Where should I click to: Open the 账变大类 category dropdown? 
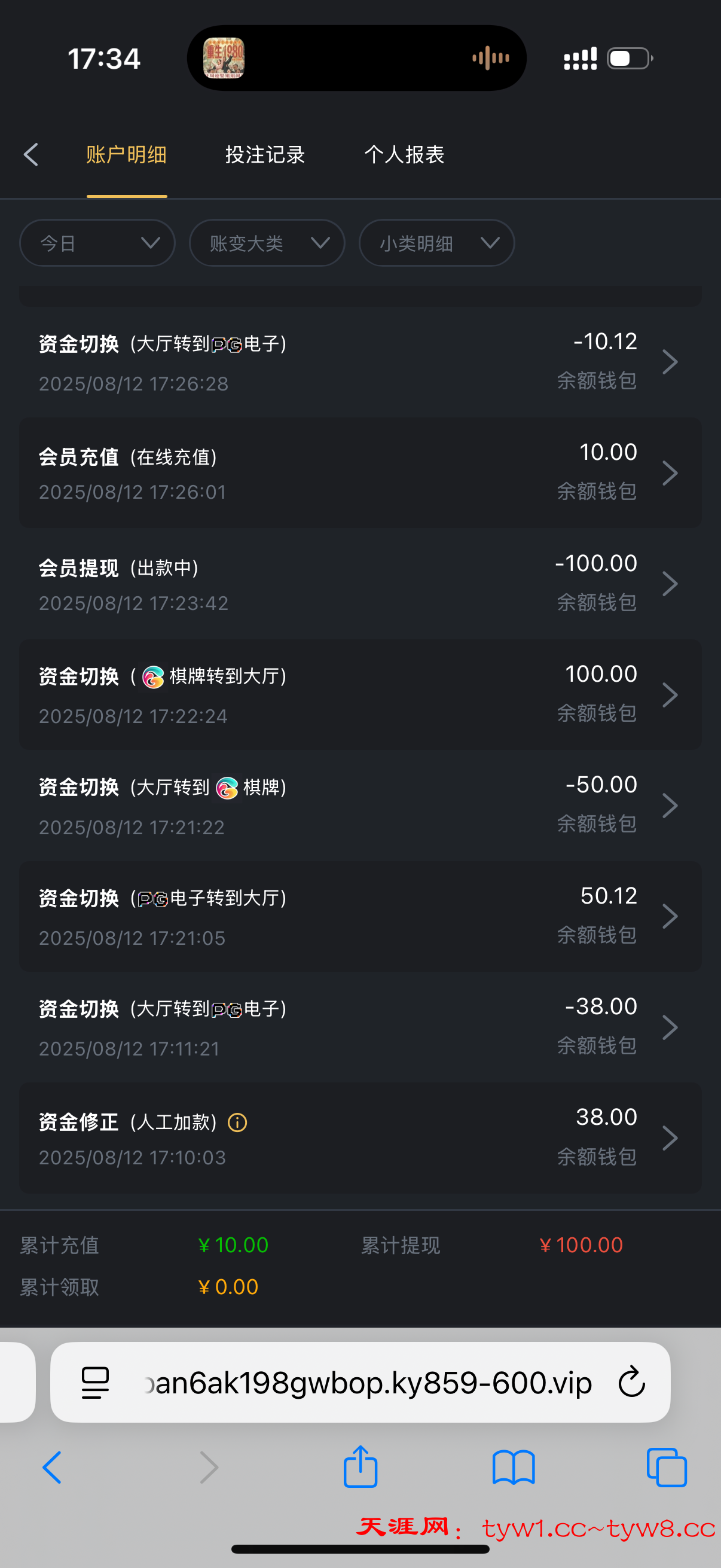(267, 243)
